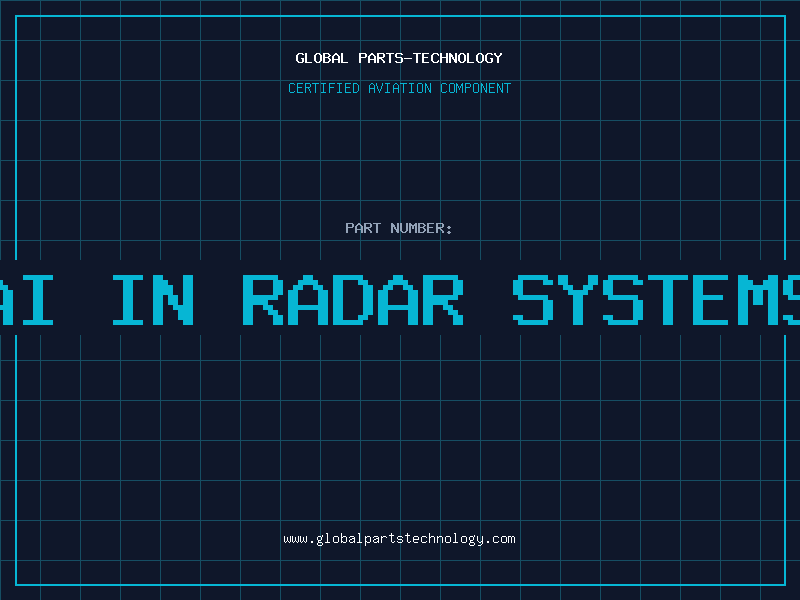
Task: Select the CERTIFIED AVIATION COMPONENT subtitle
Action: 399,88
